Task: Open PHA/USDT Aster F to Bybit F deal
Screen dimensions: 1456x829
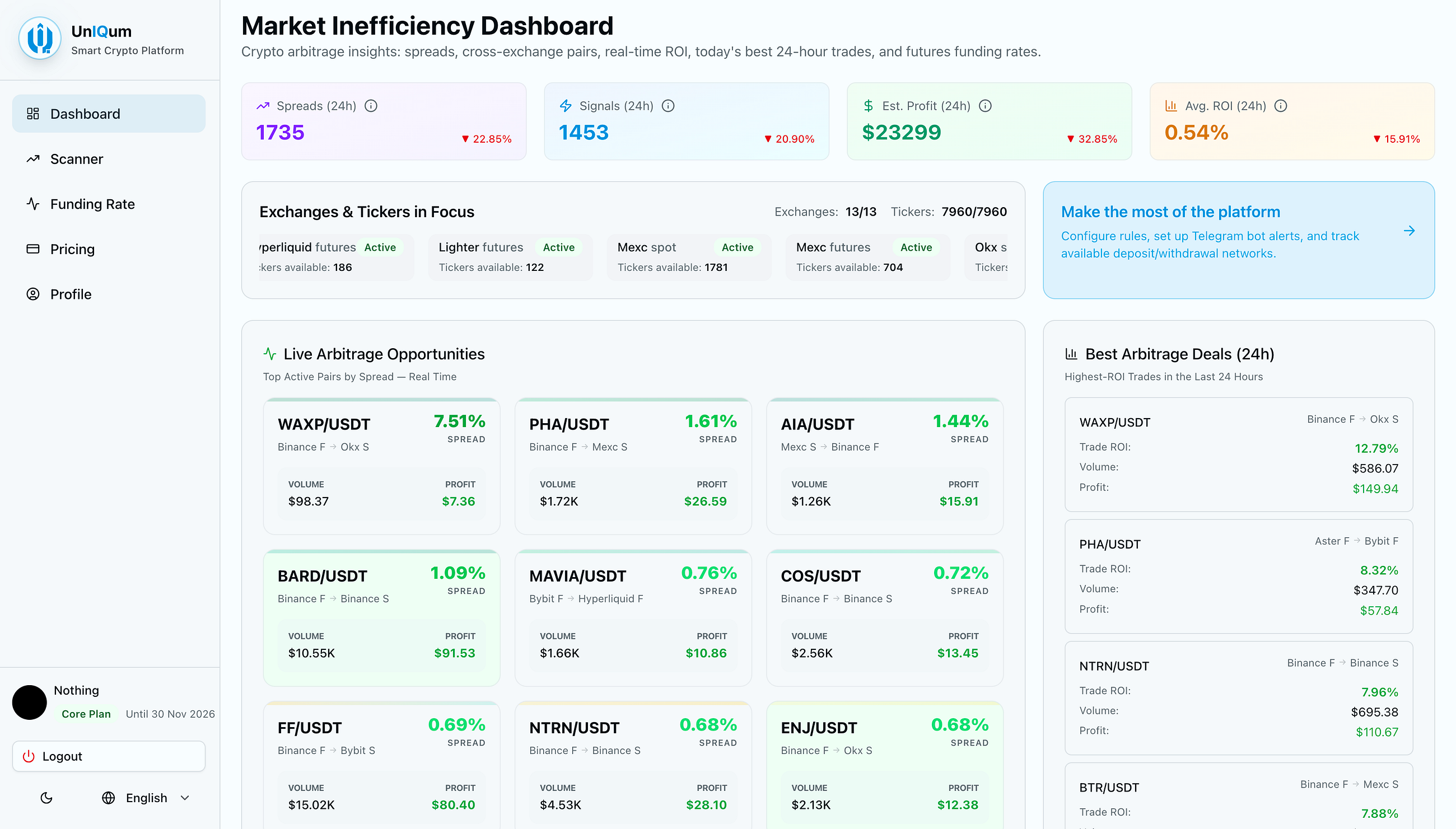Action: point(1238,576)
